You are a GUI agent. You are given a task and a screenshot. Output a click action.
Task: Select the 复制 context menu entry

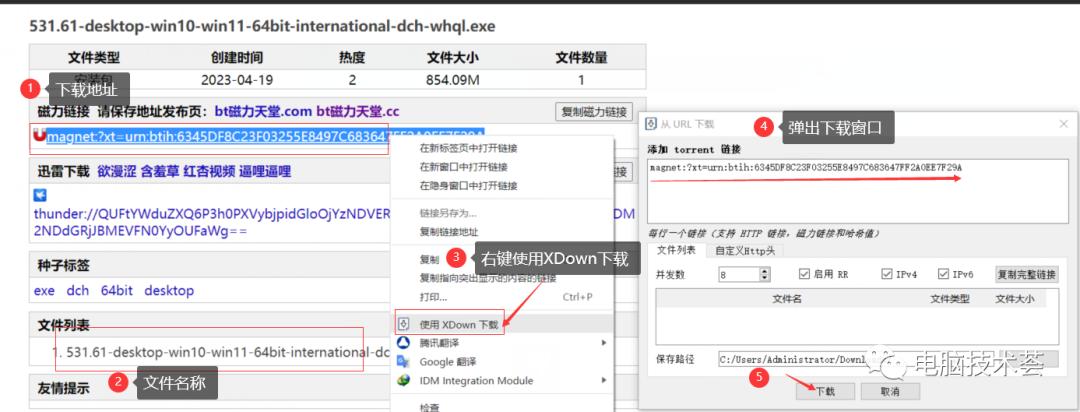point(428,260)
